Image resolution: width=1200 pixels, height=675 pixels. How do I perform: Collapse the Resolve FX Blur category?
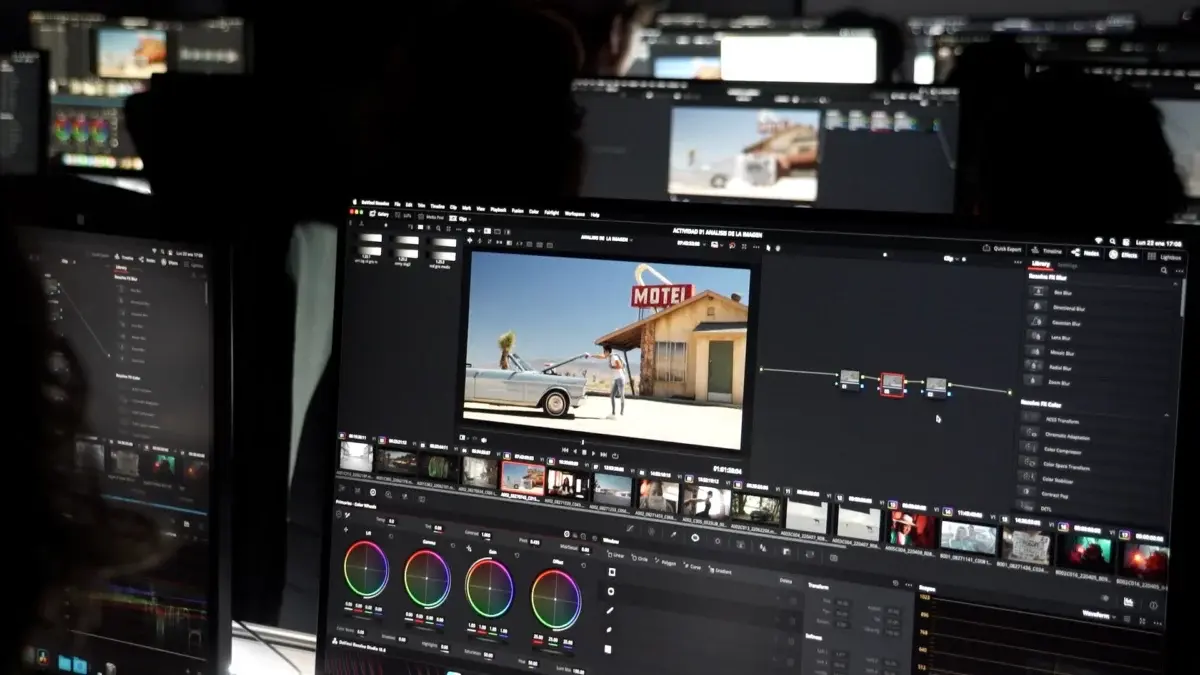tap(1175, 283)
